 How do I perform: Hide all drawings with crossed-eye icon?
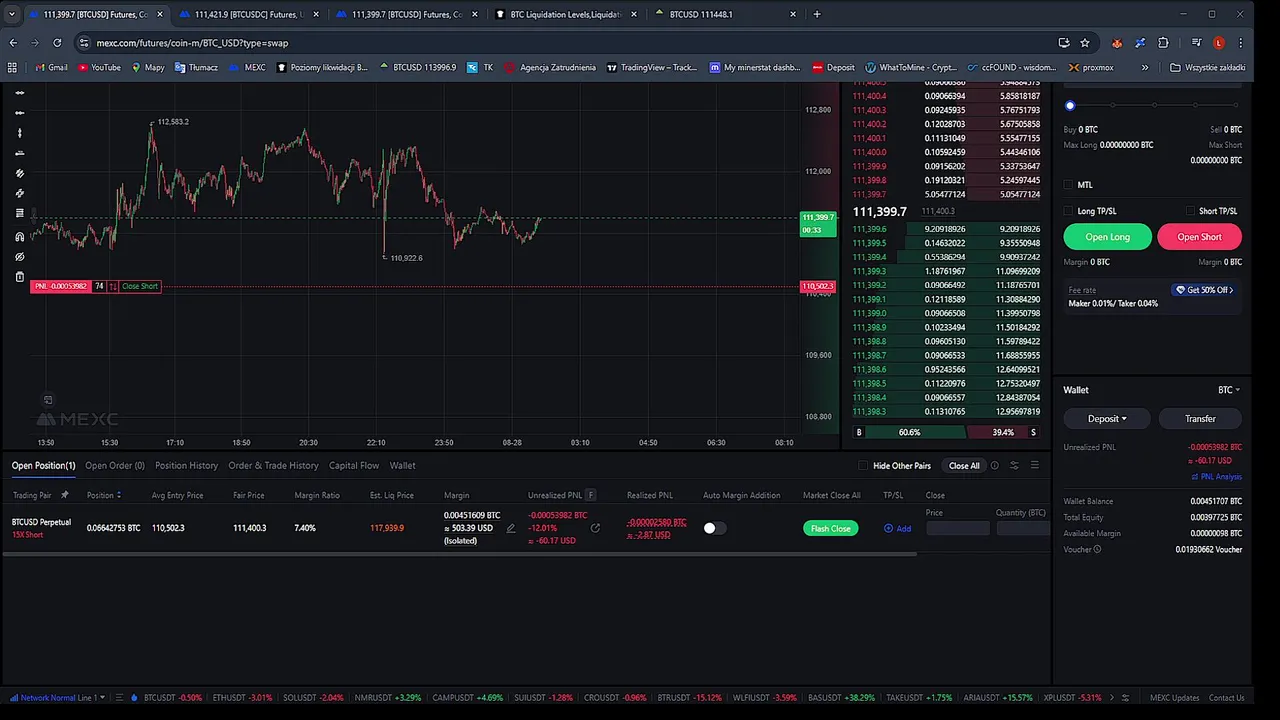pos(20,257)
